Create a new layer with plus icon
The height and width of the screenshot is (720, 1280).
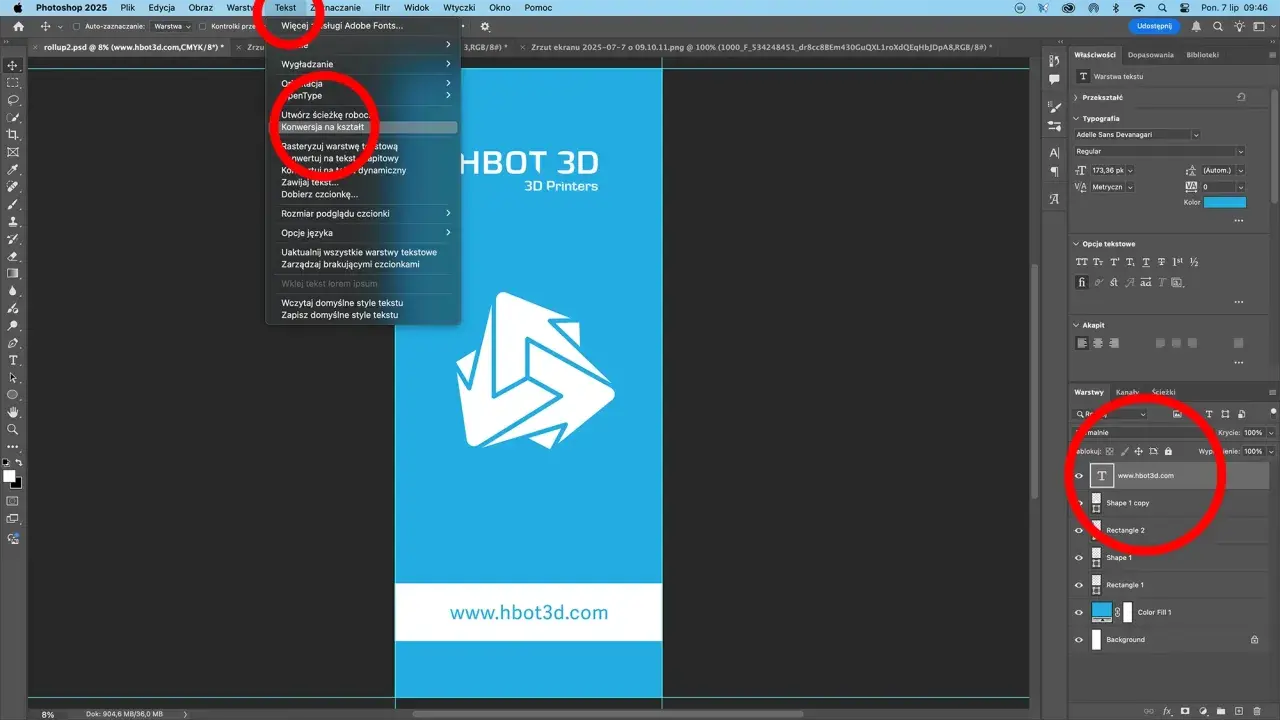pos(1239,711)
